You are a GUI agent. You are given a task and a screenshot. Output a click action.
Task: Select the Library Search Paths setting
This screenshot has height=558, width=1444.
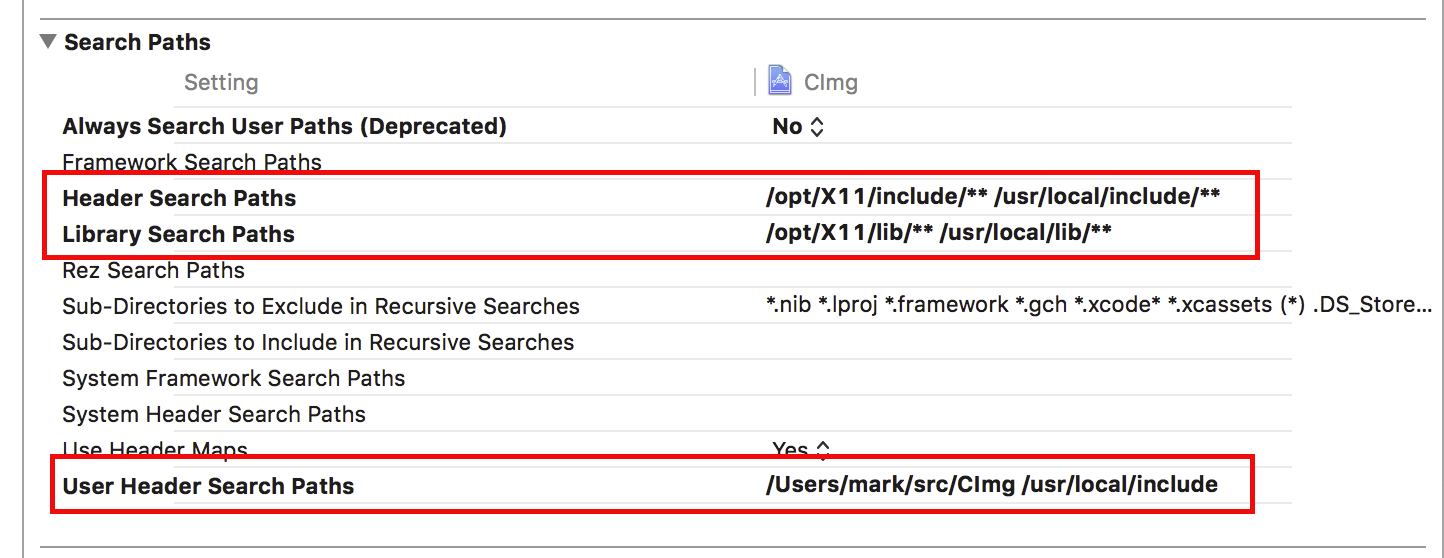[x=178, y=234]
